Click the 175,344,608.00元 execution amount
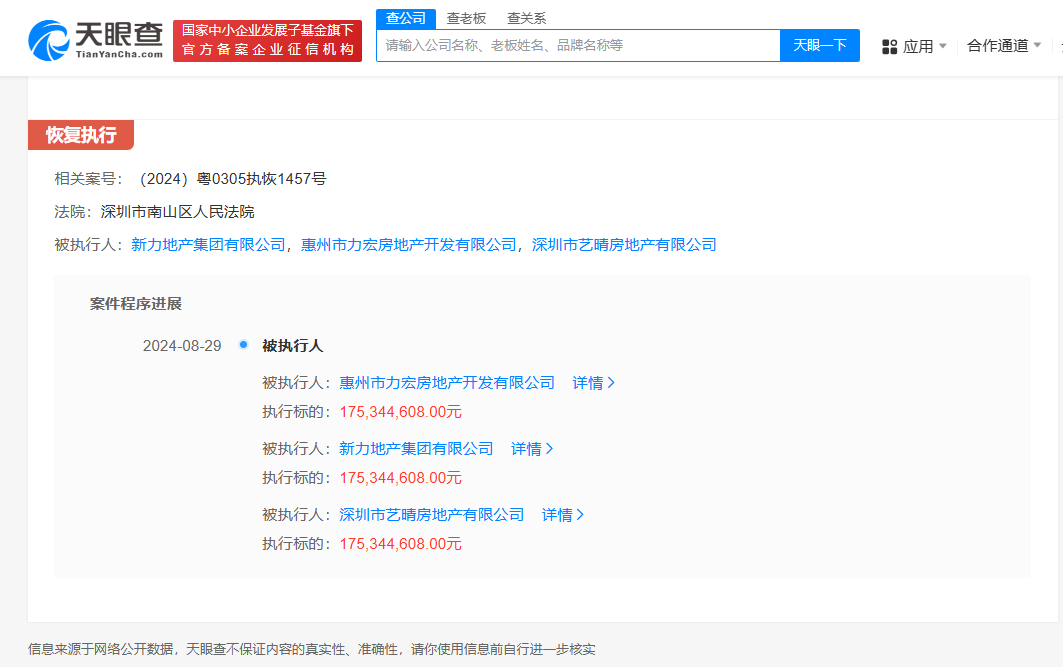This screenshot has width=1063, height=667. 400,411
